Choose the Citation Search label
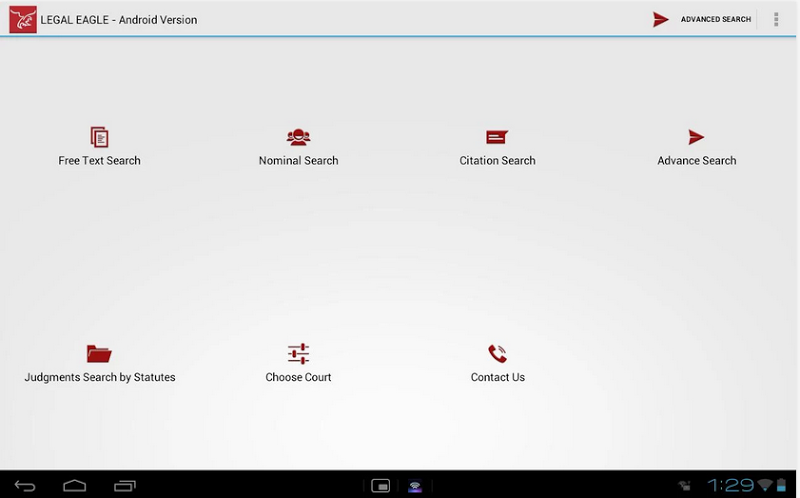The height and width of the screenshot is (498, 800). (497, 160)
